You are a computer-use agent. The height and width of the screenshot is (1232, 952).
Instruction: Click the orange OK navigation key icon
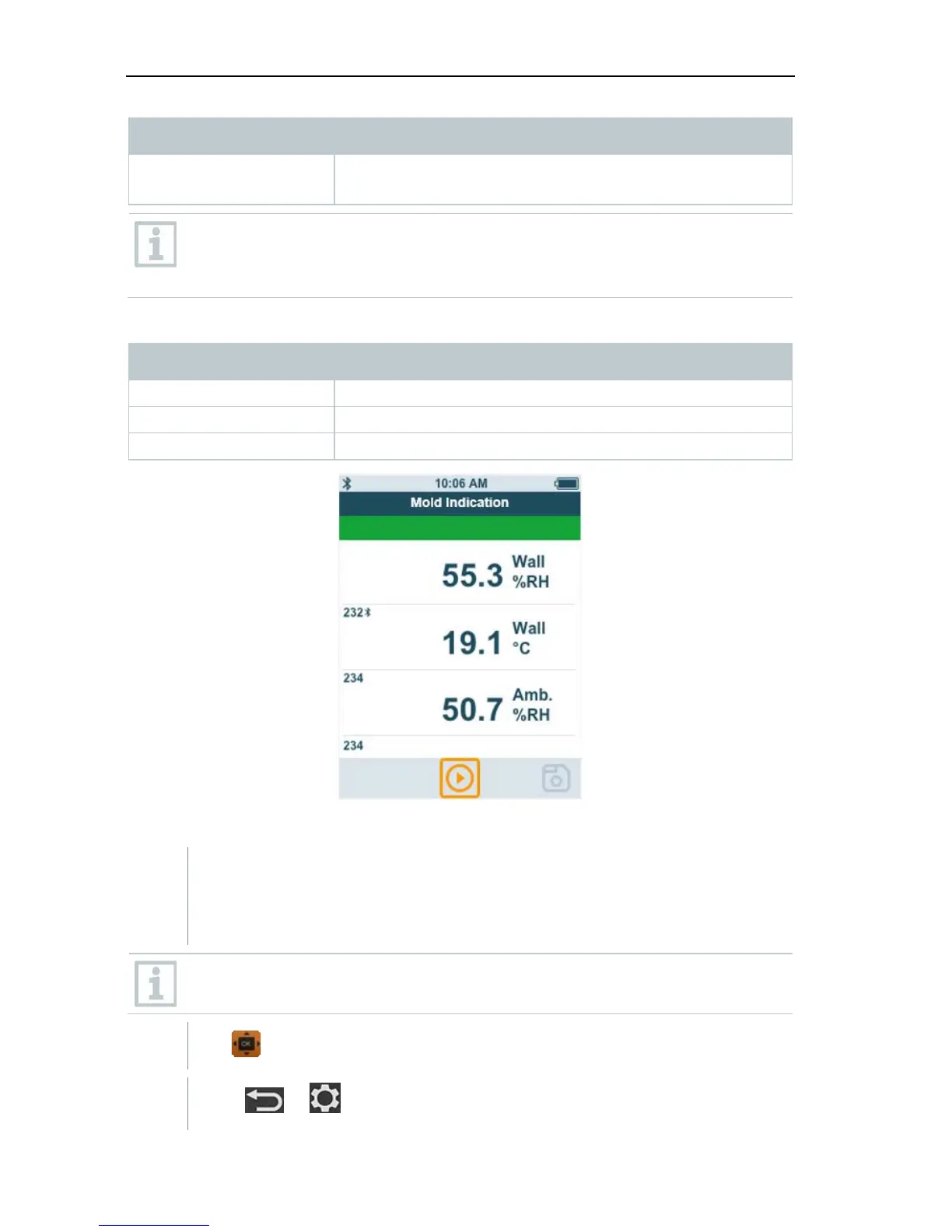click(246, 1044)
